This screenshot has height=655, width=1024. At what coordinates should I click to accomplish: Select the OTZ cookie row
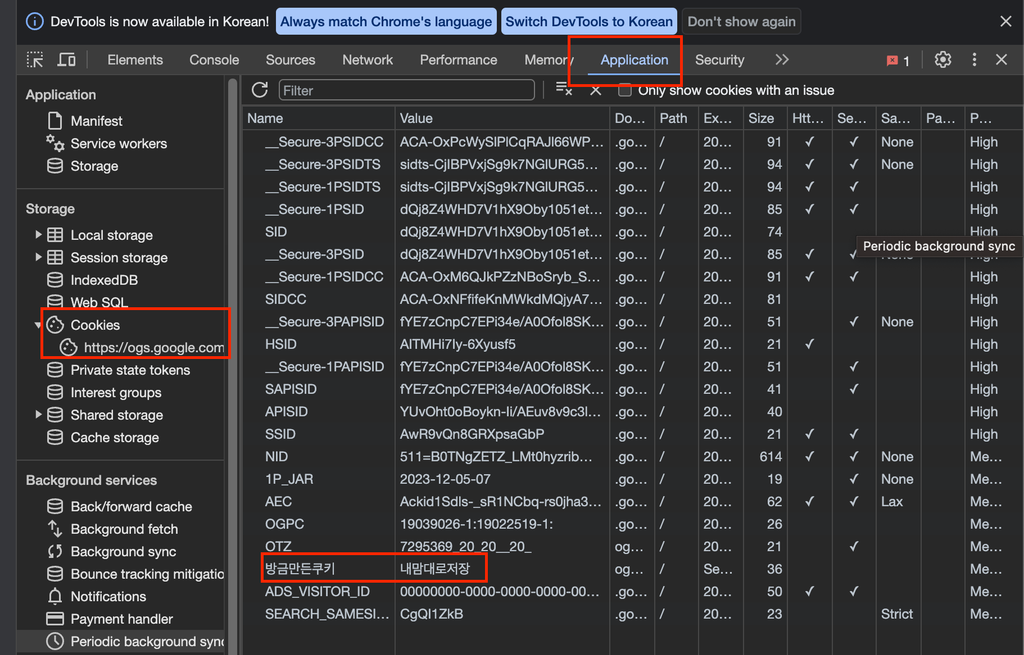(632, 547)
